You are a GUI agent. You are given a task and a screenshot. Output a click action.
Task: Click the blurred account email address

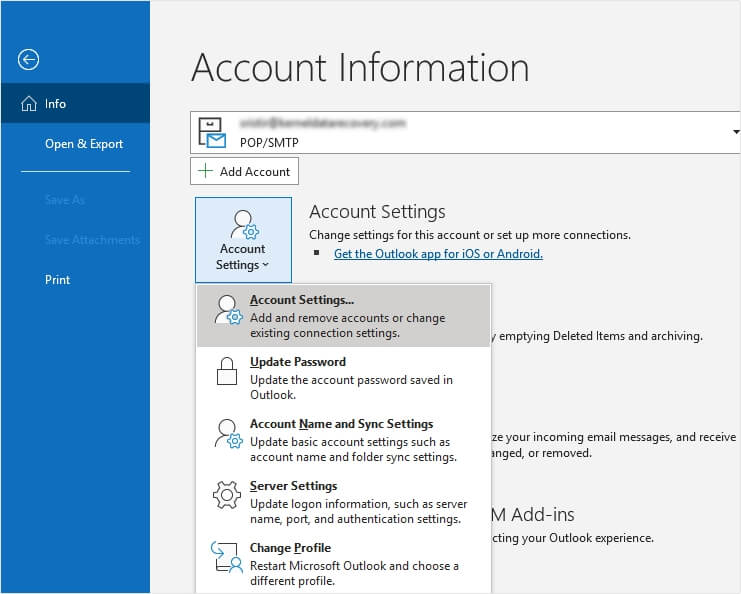[x=323, y=123]
